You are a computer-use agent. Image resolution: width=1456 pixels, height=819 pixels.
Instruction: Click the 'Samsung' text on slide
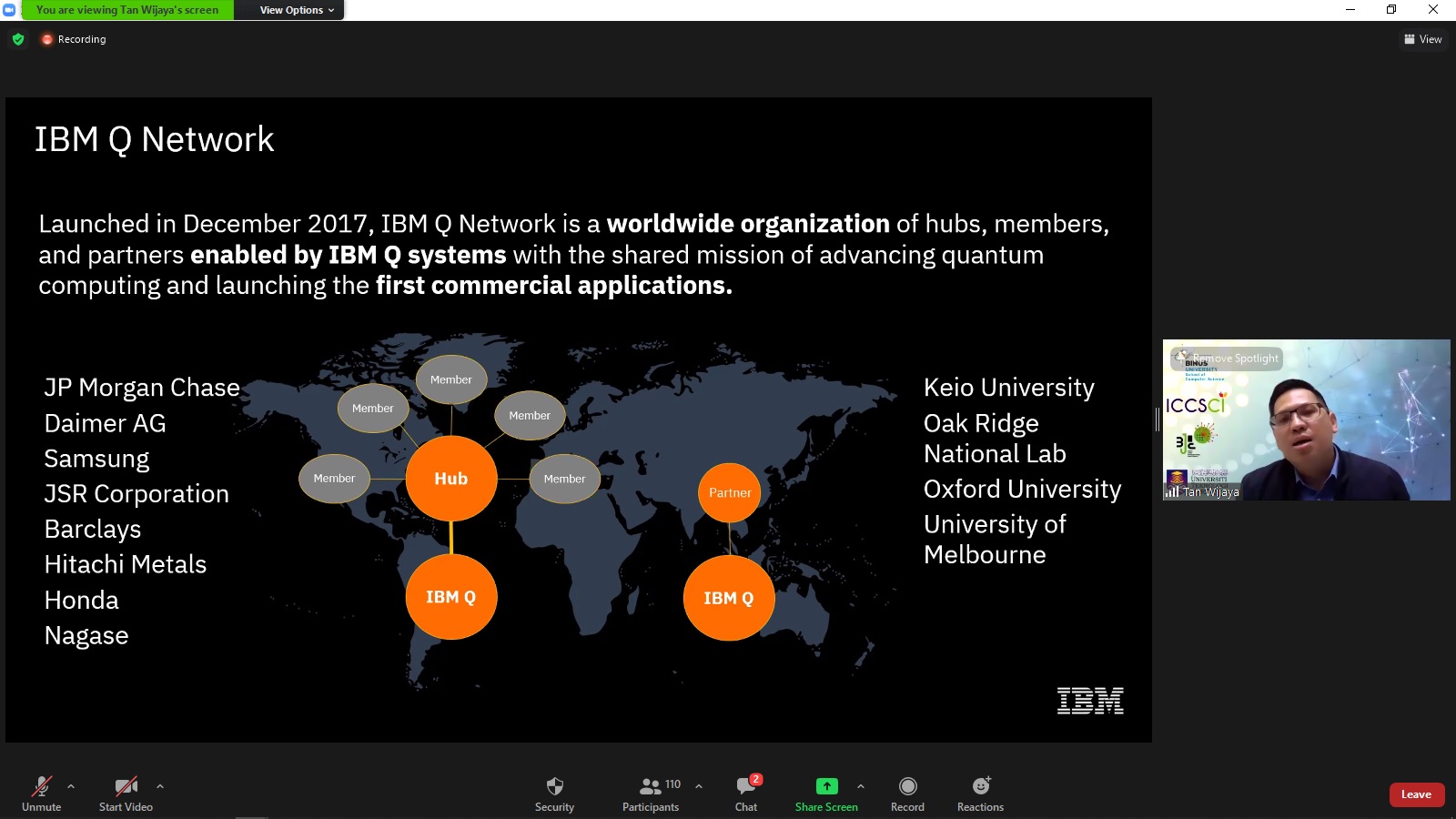(96, 459)
